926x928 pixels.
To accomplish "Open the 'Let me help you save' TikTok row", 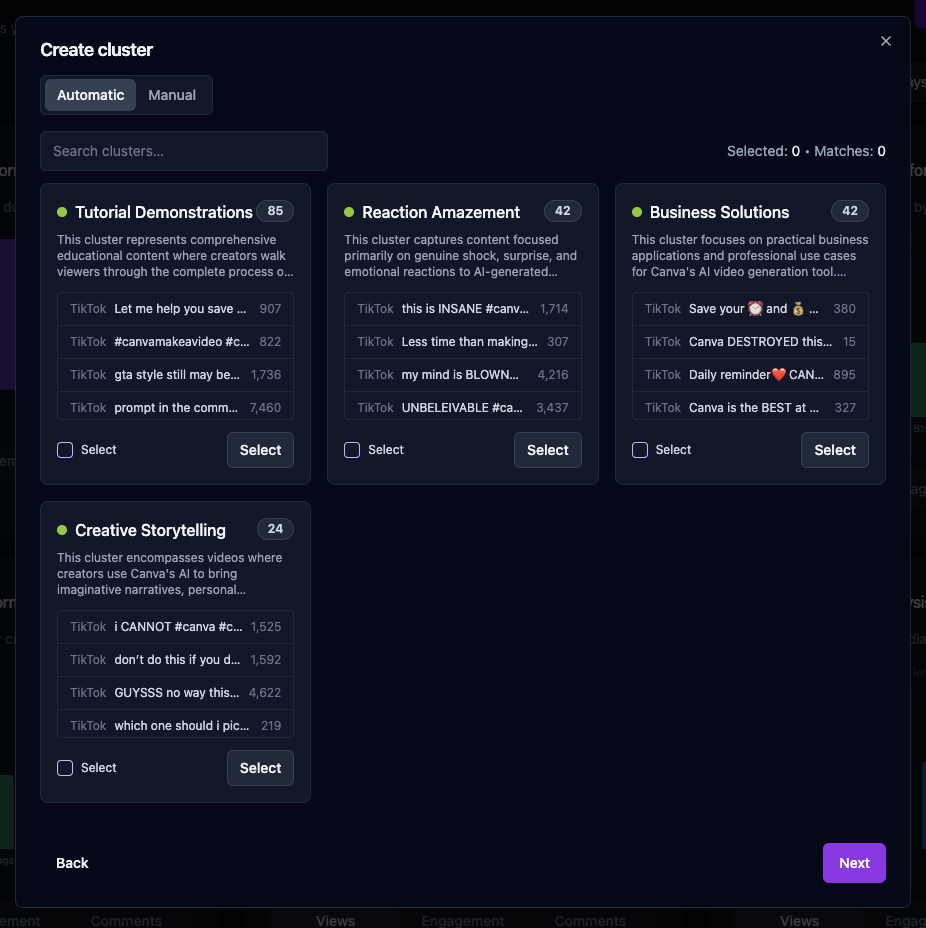I will (175, 309).
